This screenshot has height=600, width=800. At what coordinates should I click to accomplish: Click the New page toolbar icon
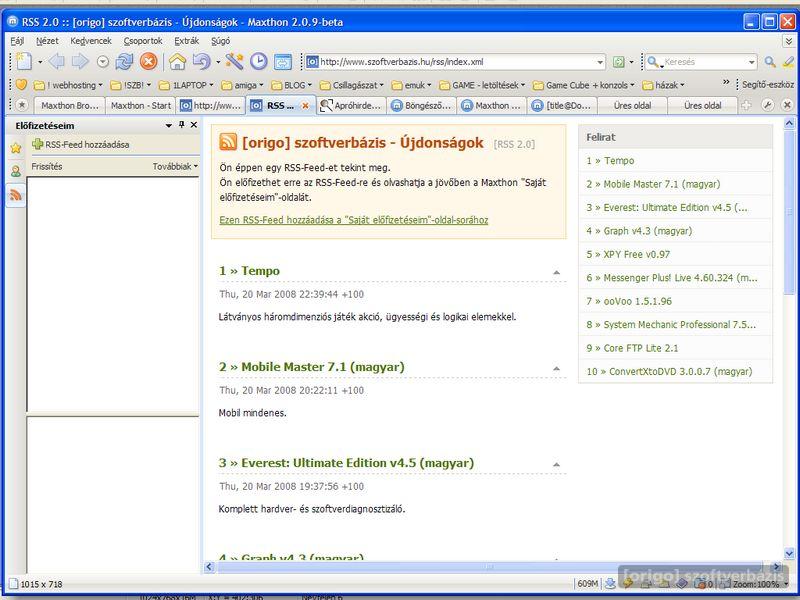[x=24, y=62]
